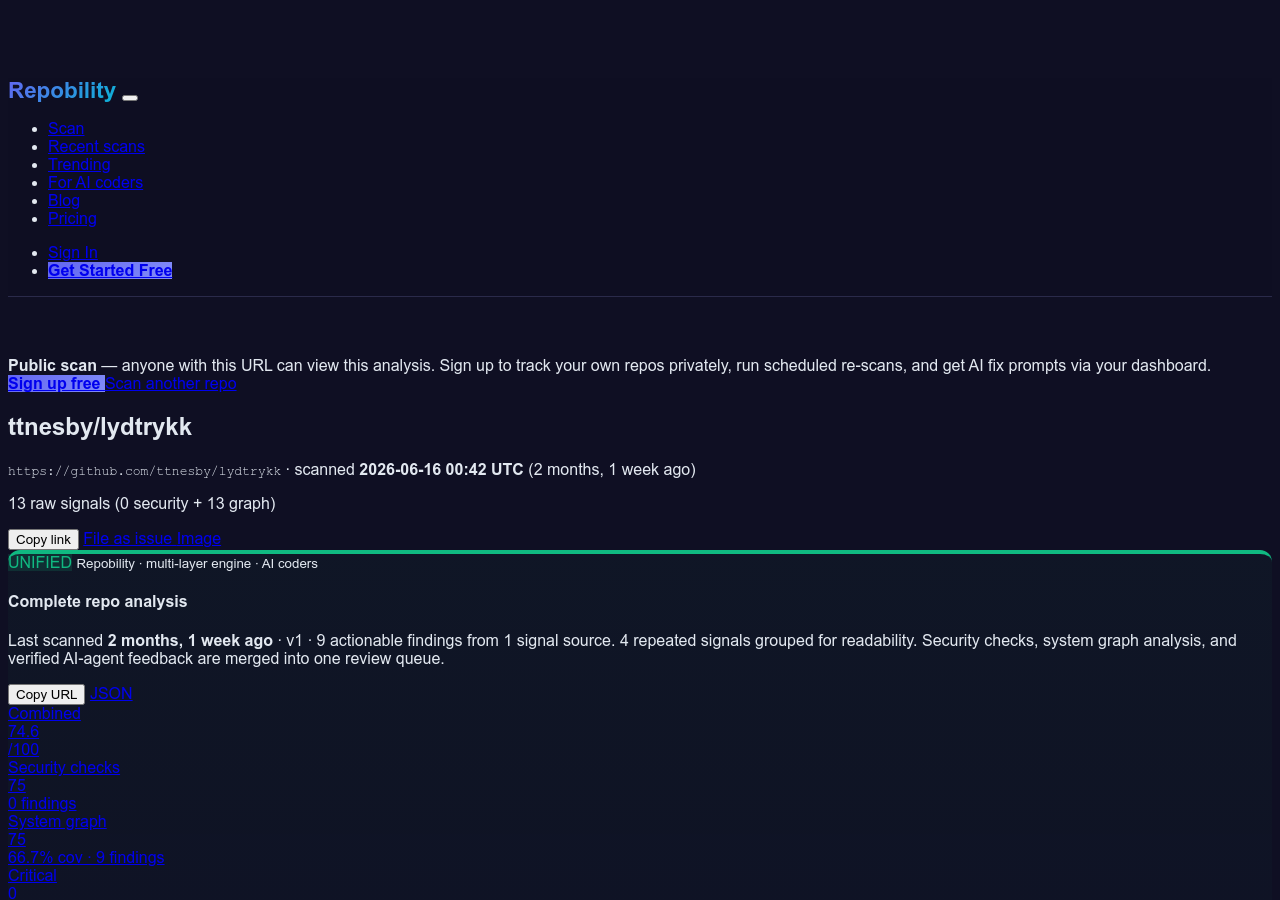Open the Security checks score link

click(x=64, y=767)
